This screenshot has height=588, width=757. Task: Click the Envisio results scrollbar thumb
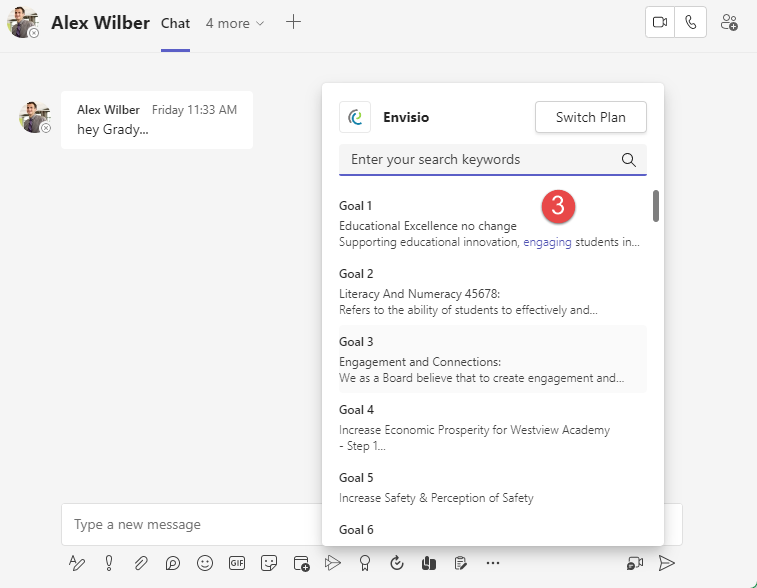pos(656,206)
